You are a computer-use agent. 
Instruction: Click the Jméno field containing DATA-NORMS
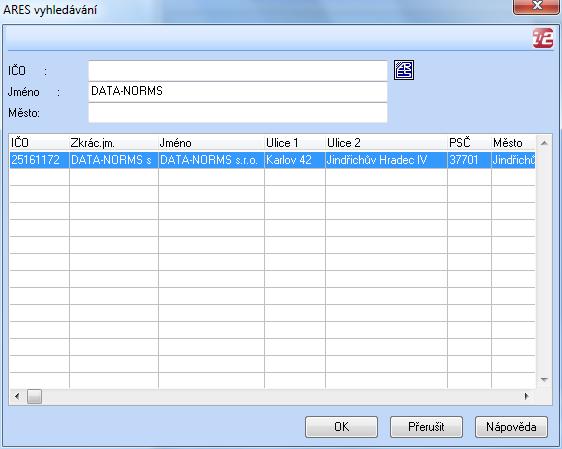click(238, 92)
